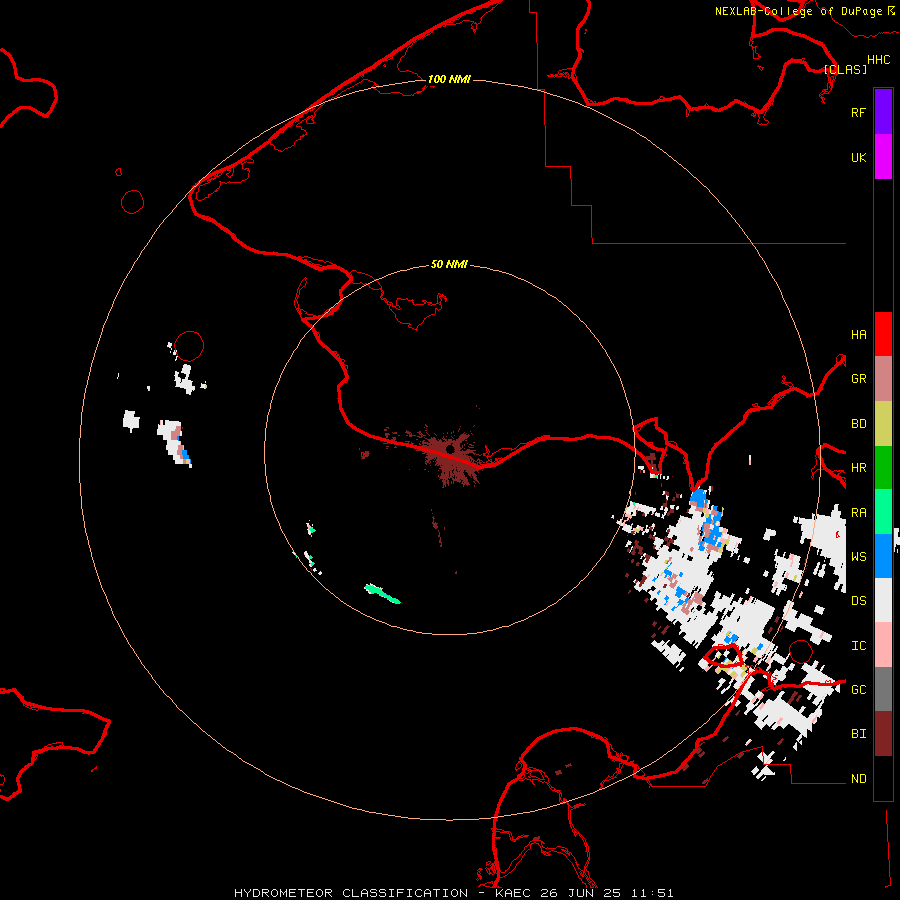Click the dark-red biological clutter at the radar center

point(453,456)
